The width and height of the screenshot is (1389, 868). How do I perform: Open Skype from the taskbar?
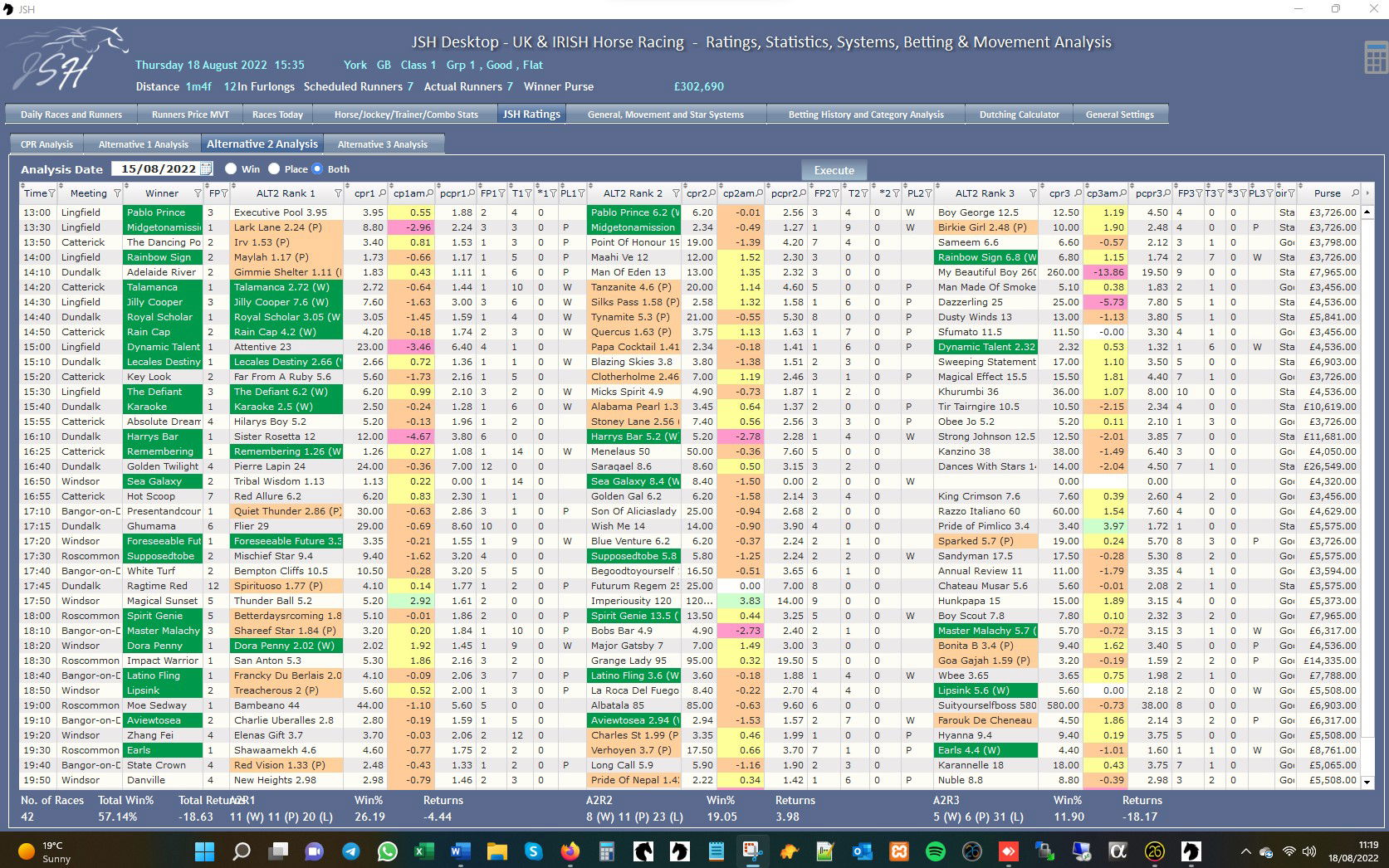click(534, 851)
